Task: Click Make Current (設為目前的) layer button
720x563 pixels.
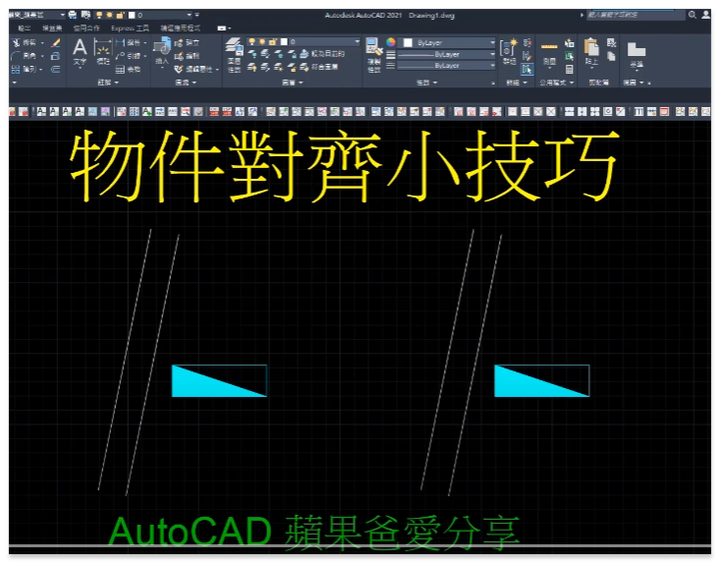Action: (x=323, y=54)
